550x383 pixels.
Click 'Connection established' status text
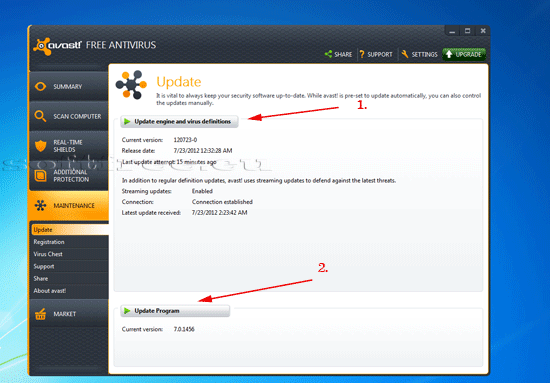pyautogui.click(x=222, y=202)
